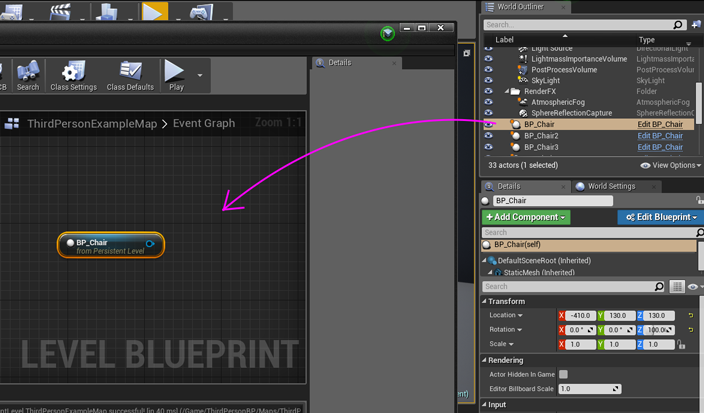
Task: Toggle visibility of BP_Chair3
Action: (488, 147)
